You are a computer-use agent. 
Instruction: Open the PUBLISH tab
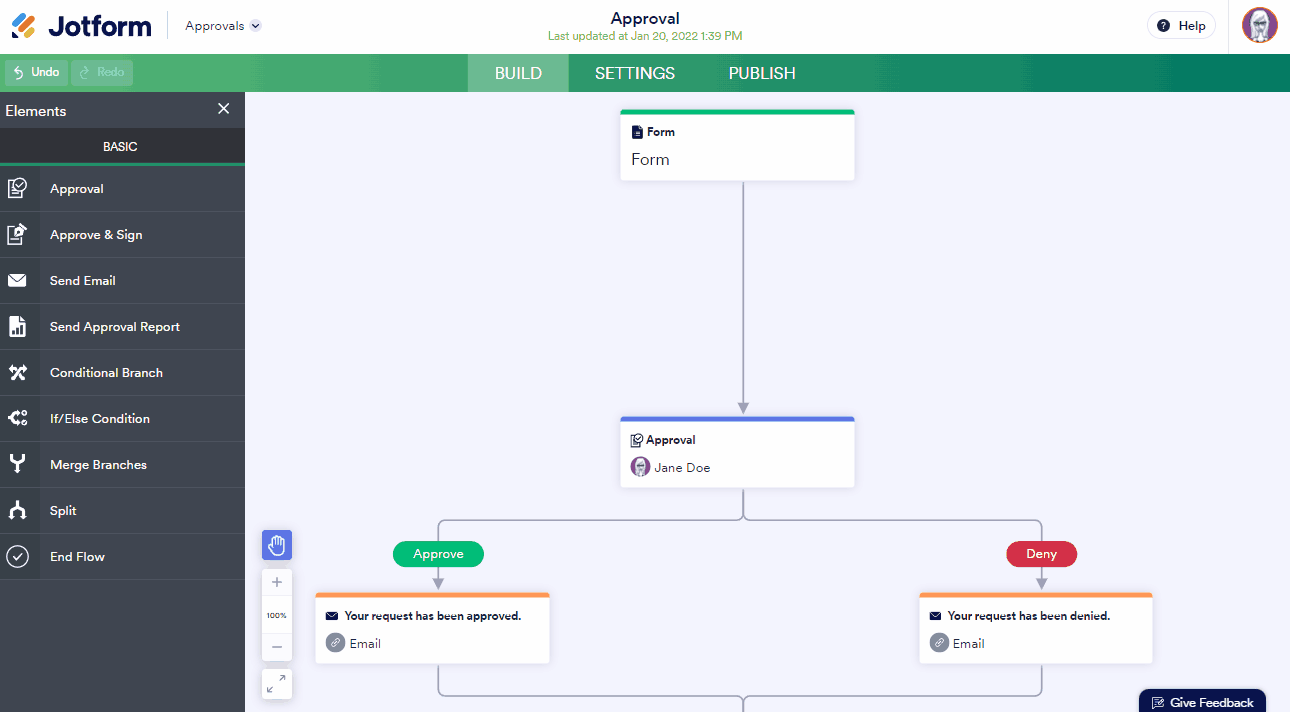pyautogui.click(x=762, y=73)
